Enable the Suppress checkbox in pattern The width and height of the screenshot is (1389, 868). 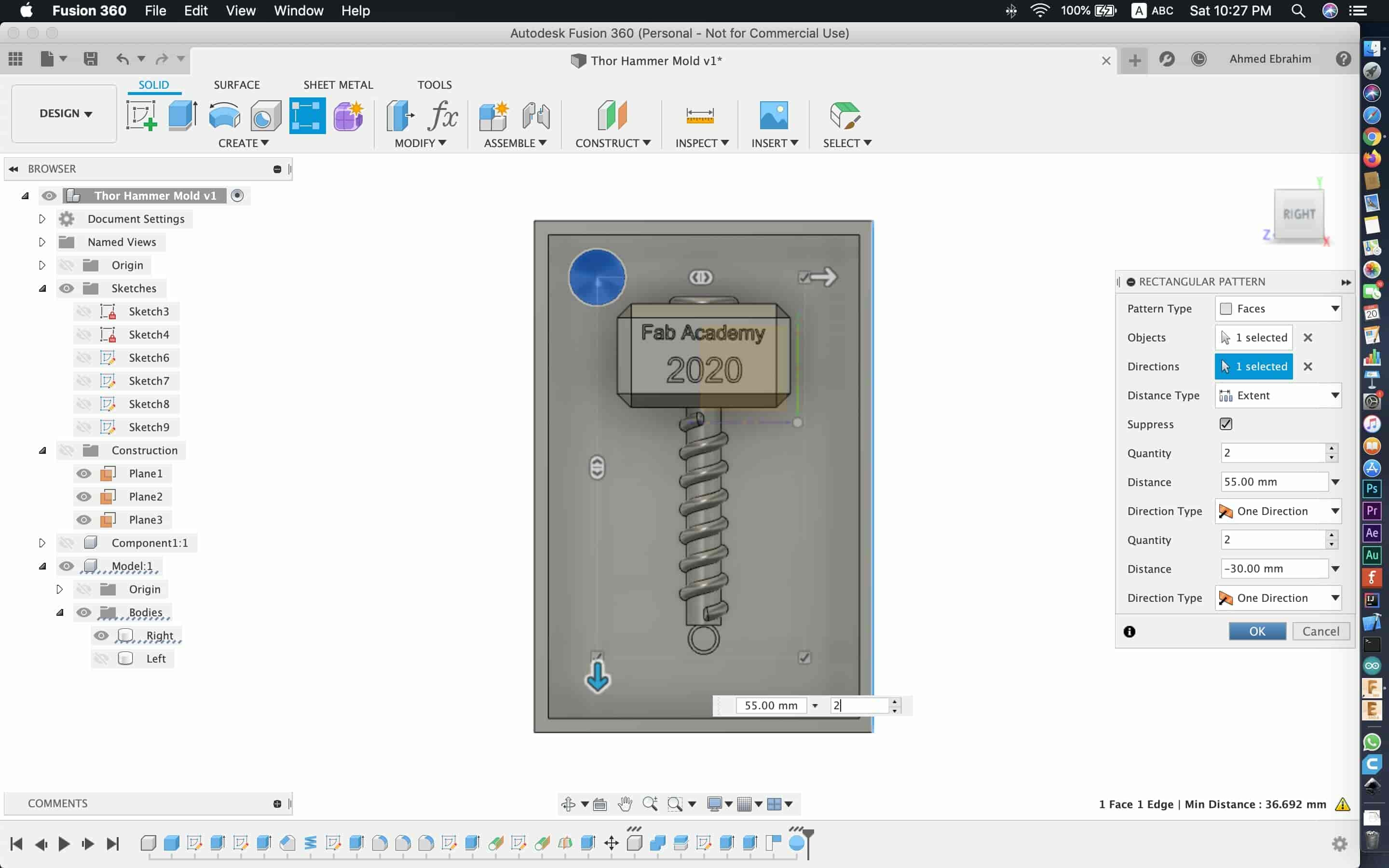1225,423
